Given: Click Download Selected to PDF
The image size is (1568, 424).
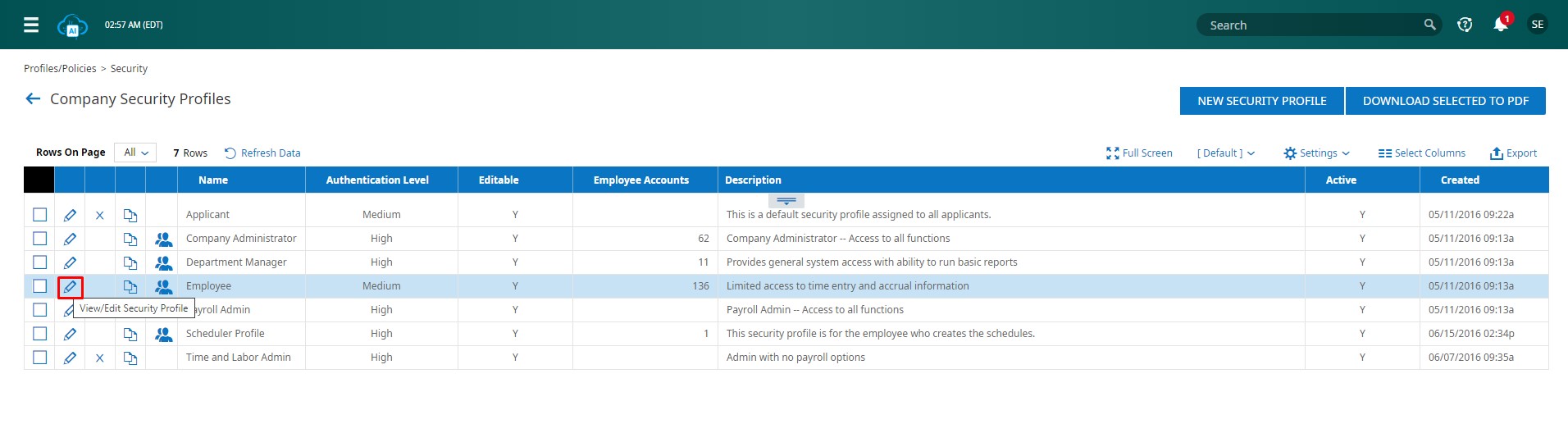Looking at the screenshot, I should coord(1445,101).
